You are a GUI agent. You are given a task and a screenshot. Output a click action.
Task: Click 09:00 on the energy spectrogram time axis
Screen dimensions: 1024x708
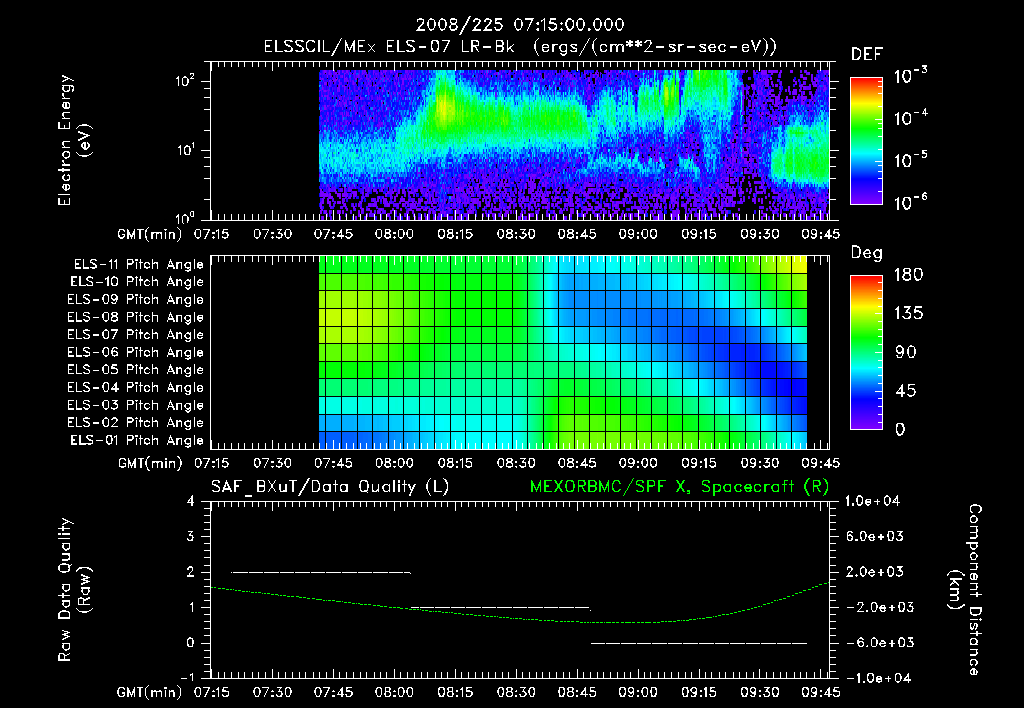coord(638,234)
